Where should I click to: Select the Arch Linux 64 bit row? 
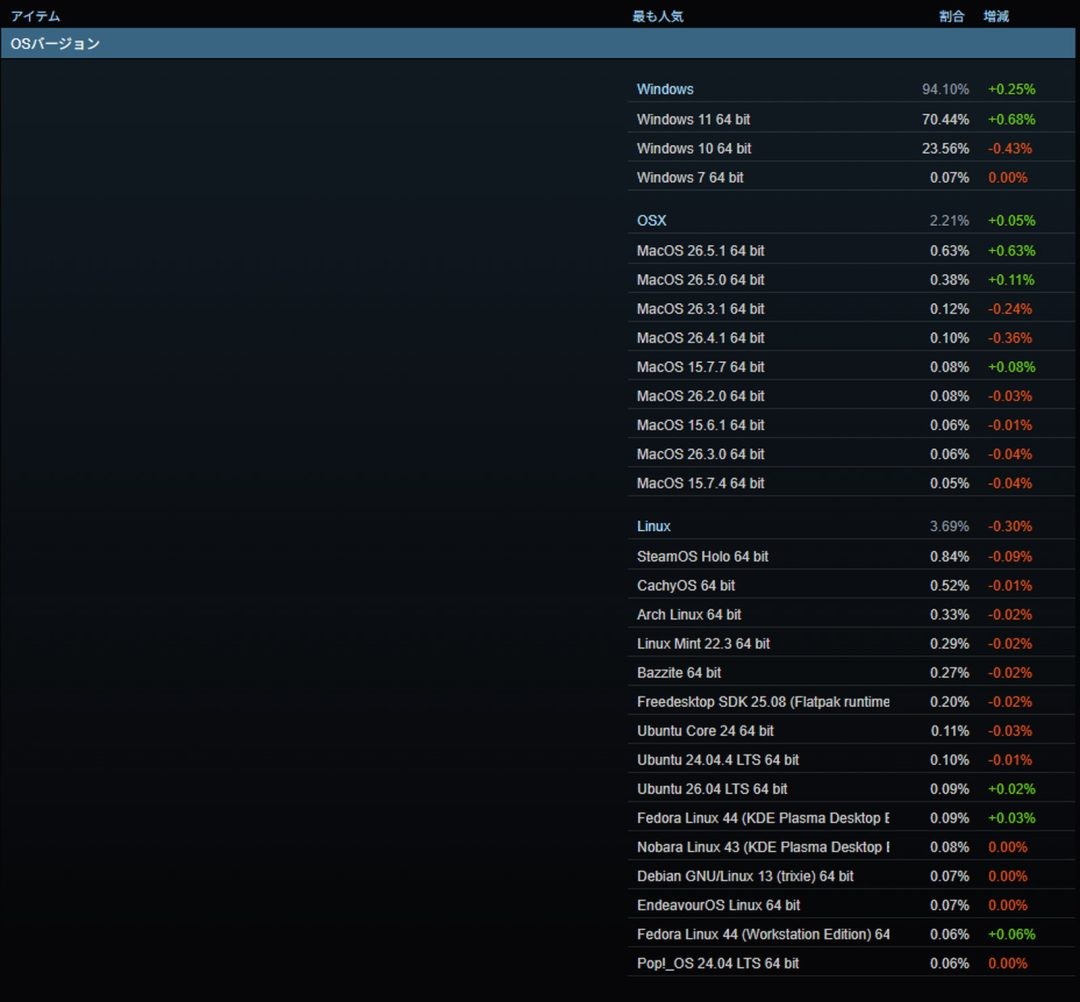tap(851, 614)
